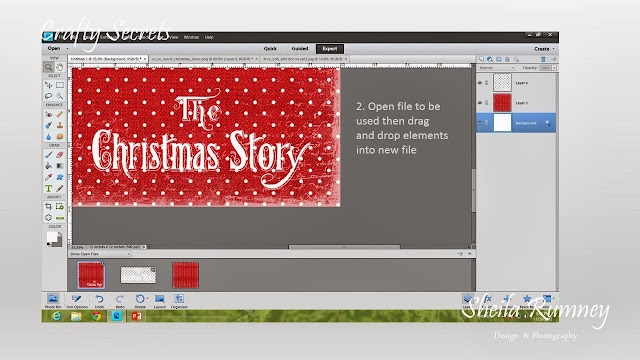640x360 pixels.
Task: Select the Hand tool
Action: tap(60, 67)
